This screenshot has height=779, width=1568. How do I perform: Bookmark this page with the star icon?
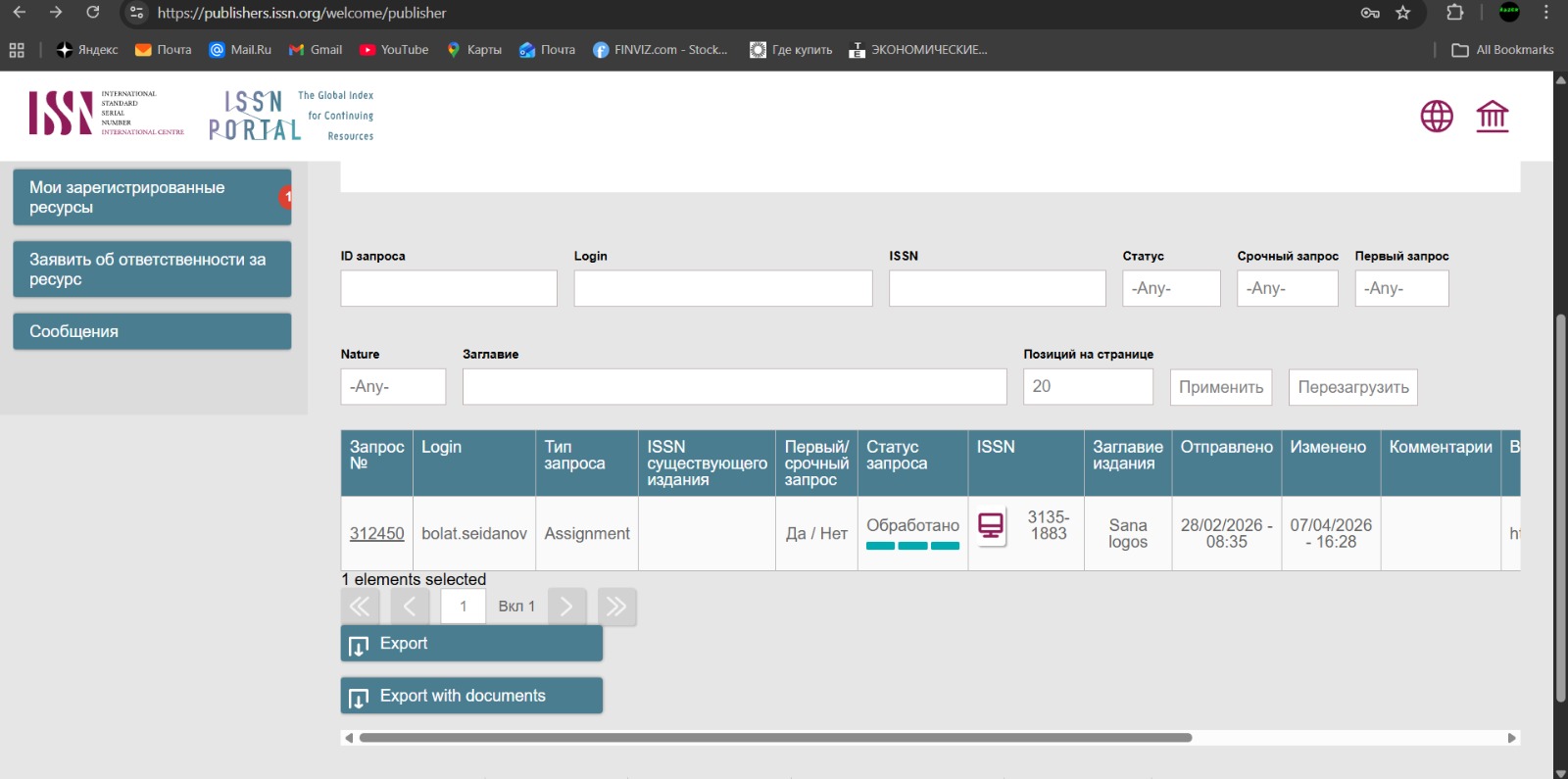coord(1402,13)
